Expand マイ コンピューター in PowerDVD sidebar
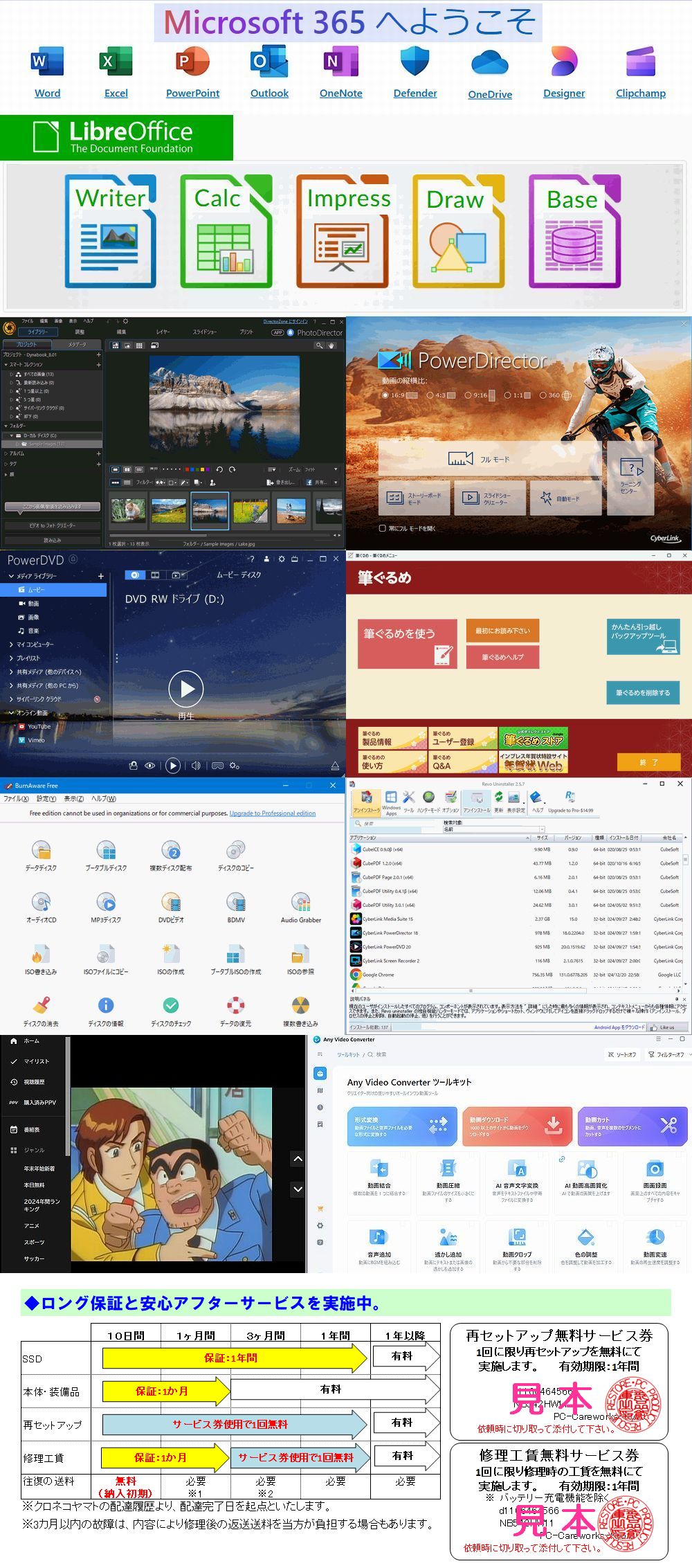 [11, 645]
